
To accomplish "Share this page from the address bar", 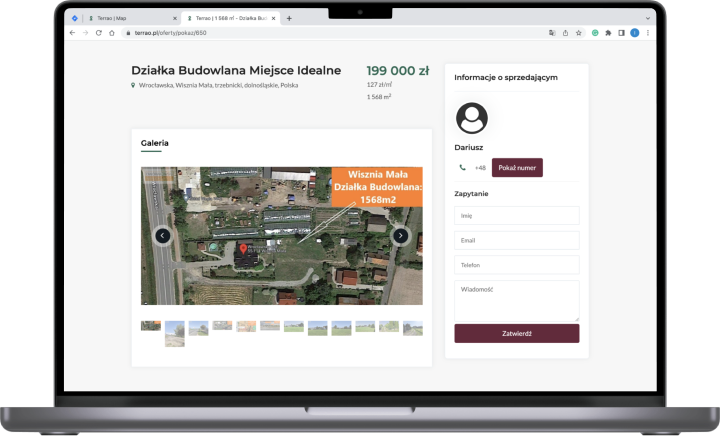I will 565,33.
